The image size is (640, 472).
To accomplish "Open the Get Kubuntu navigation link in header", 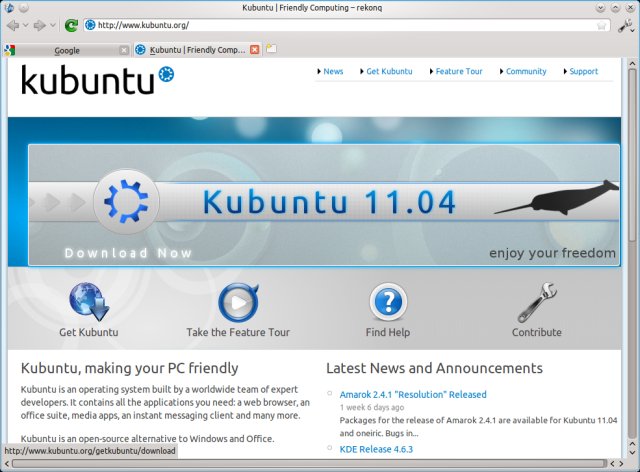I will point(389,71).
